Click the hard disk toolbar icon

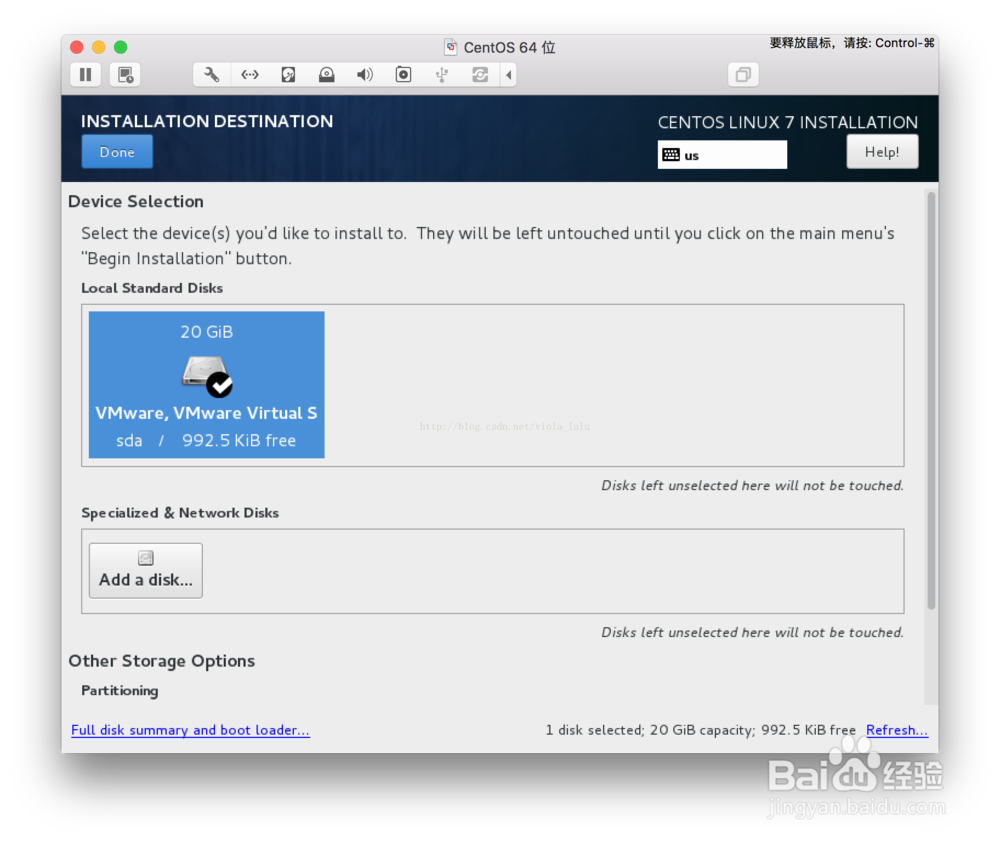[288, 75]
